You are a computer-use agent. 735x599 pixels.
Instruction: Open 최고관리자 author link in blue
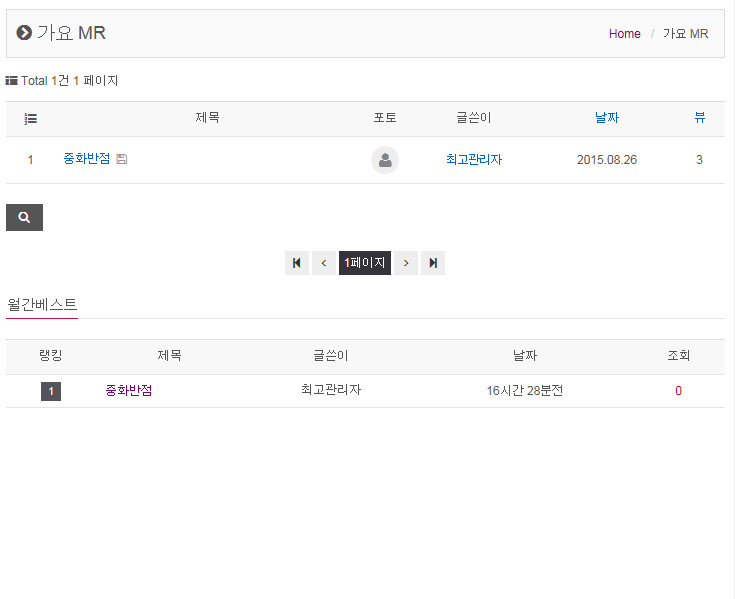point(474,159)
